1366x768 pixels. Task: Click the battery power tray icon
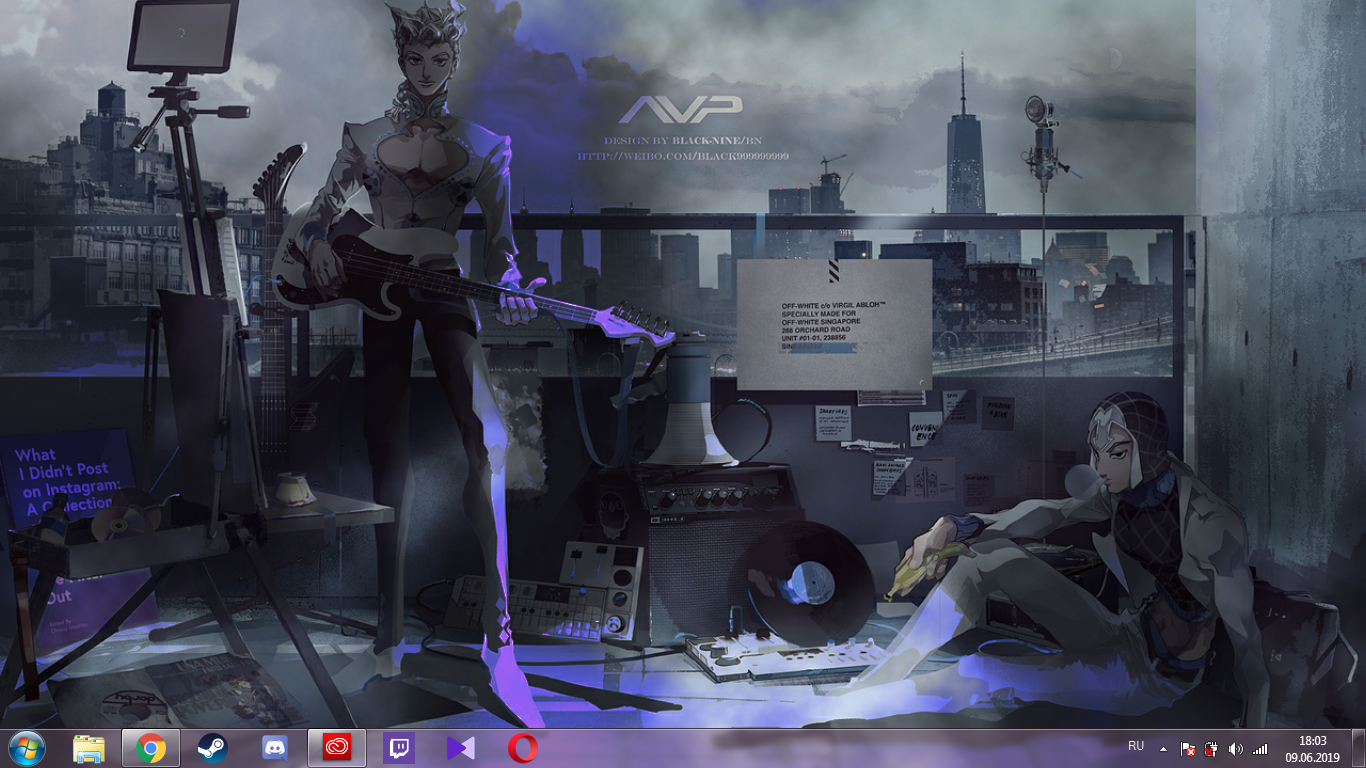click(1211, 748)
